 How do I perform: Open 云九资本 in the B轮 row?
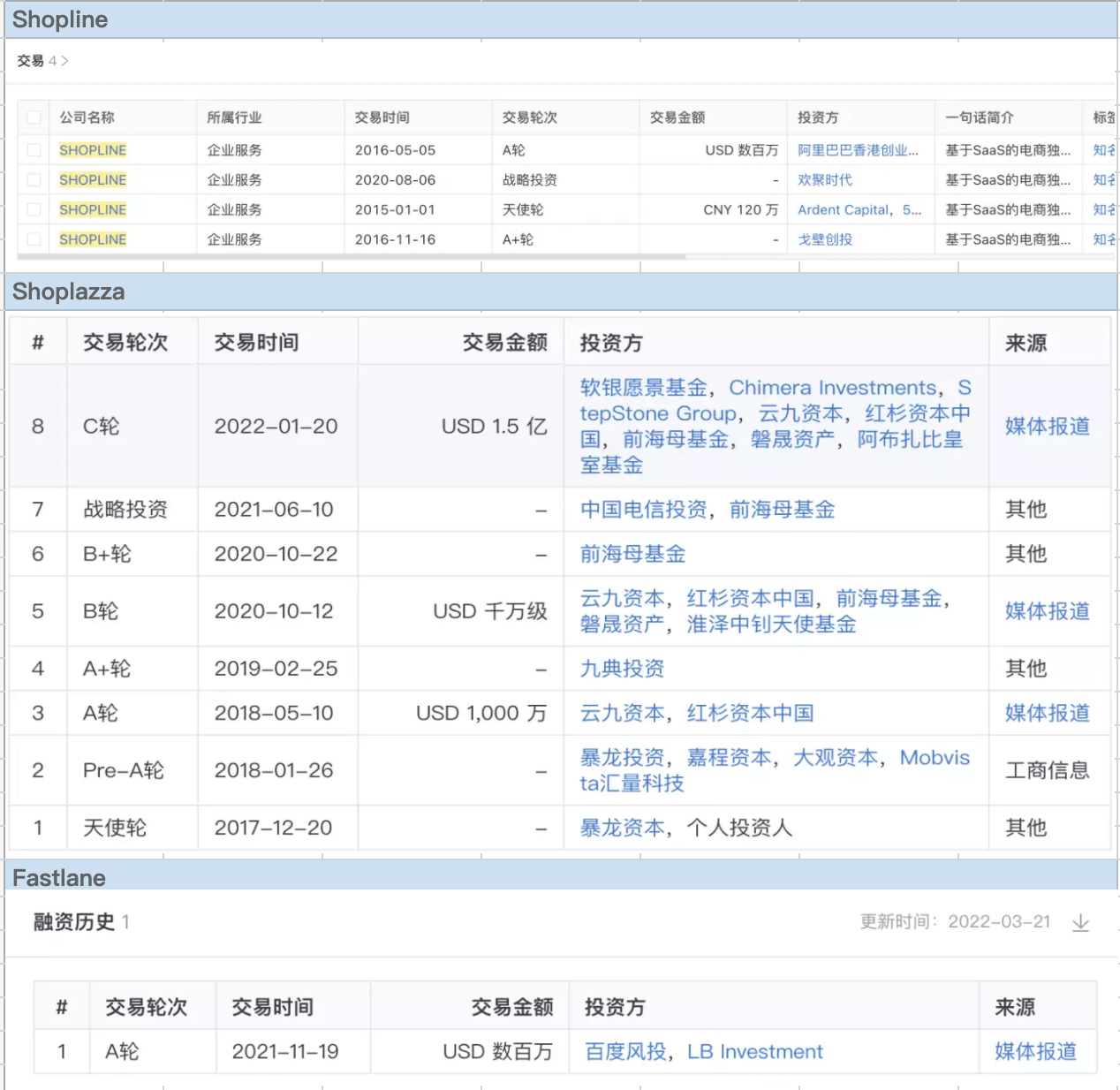click(x=623, y=599)
